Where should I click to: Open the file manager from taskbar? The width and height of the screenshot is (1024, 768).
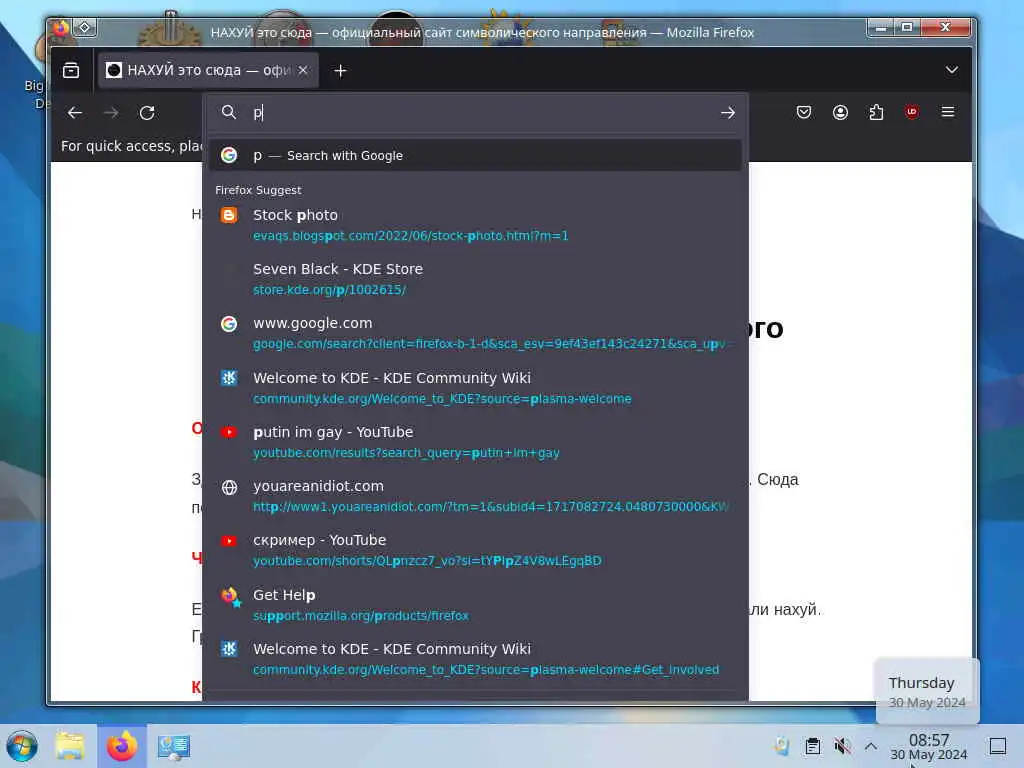click(x=70, y=746)
